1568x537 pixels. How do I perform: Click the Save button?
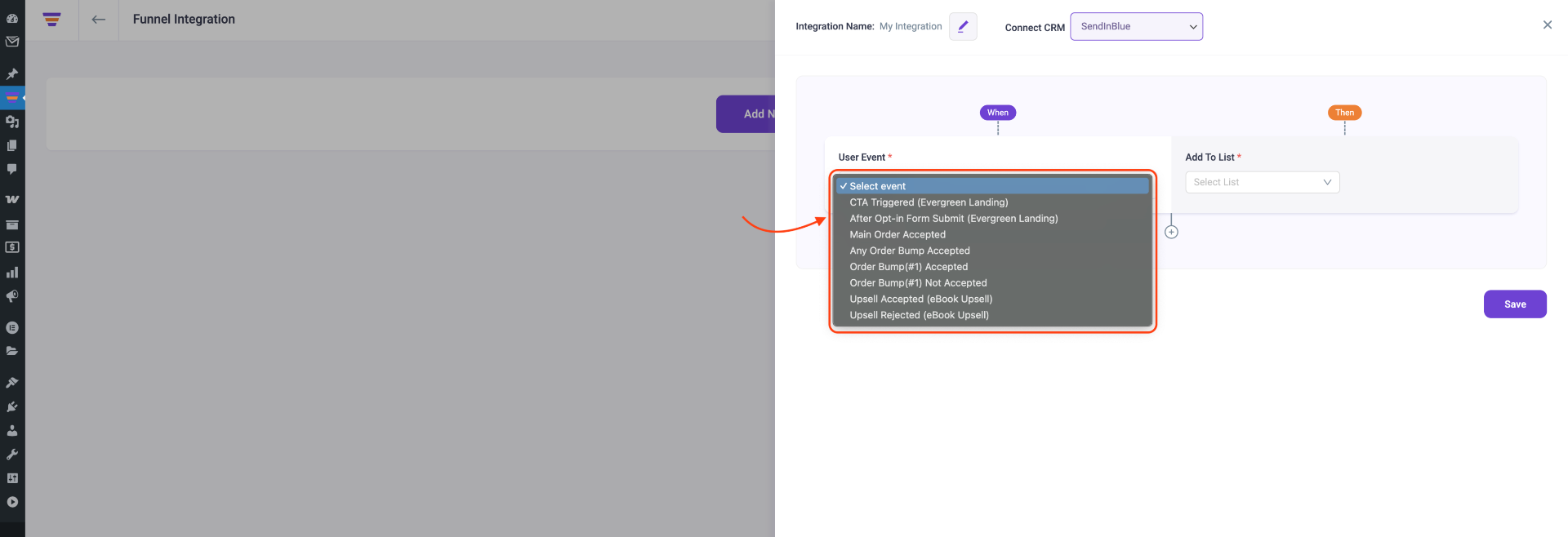(1514, 304)
